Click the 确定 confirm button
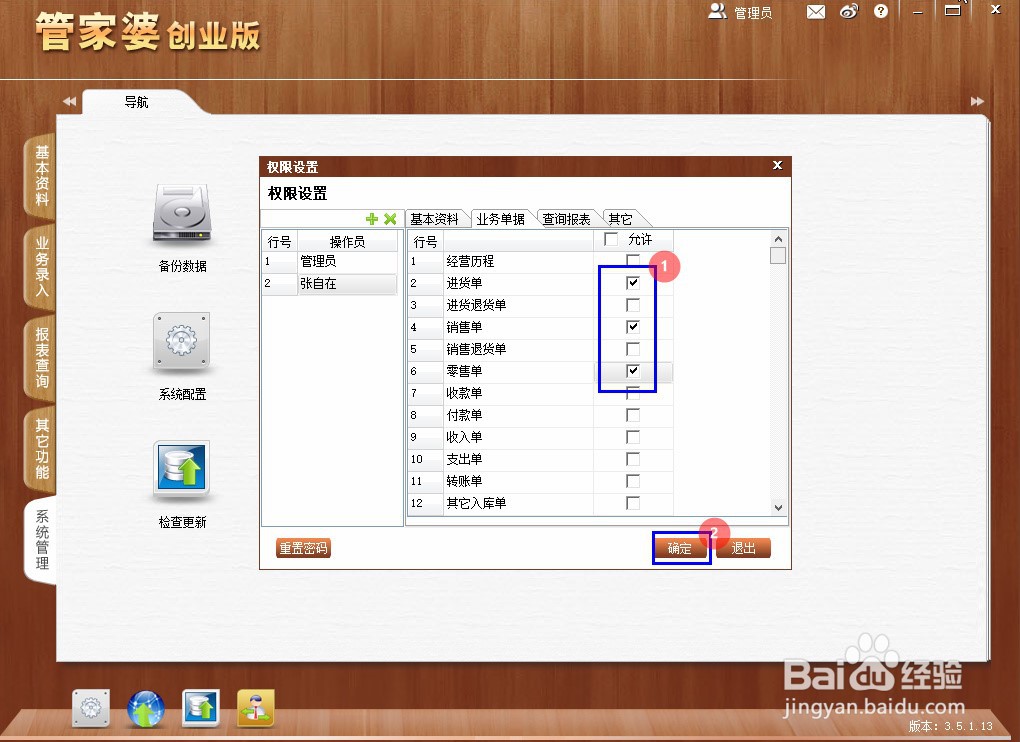Image resolution: width=1020 pixels, height=742 pixels. point(681,548)
